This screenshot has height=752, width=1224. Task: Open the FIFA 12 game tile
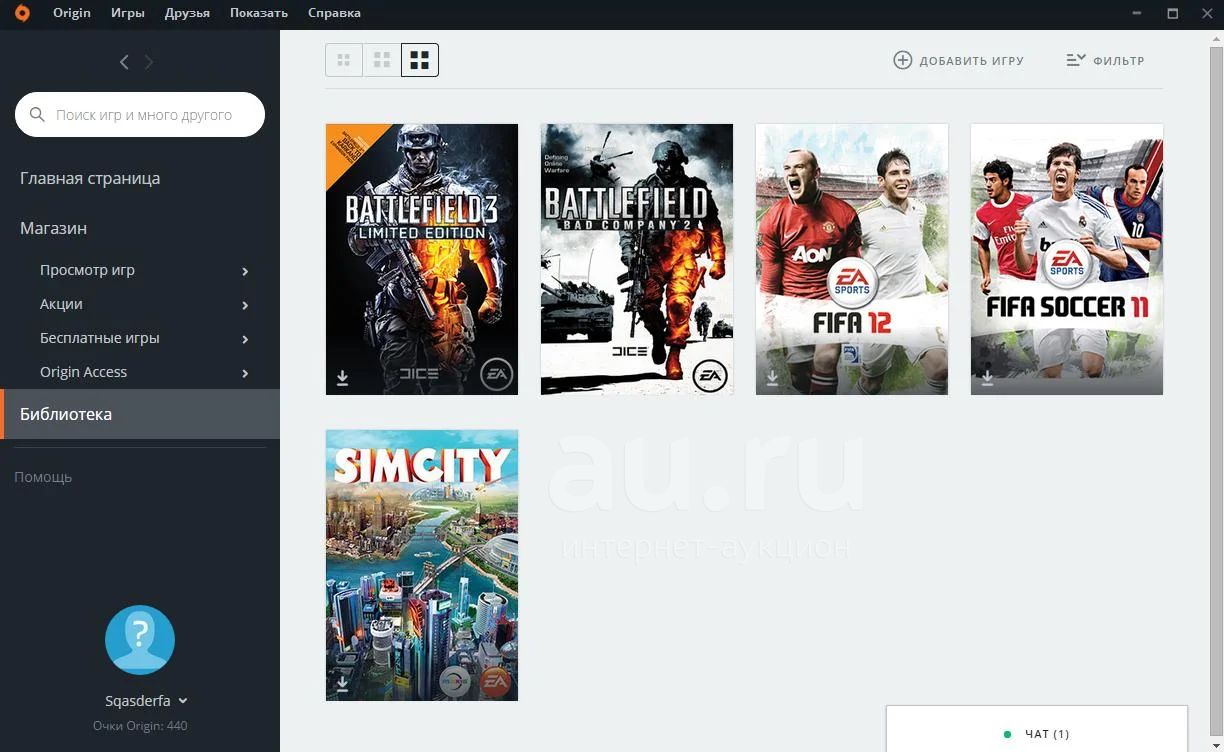coord(852,259)
